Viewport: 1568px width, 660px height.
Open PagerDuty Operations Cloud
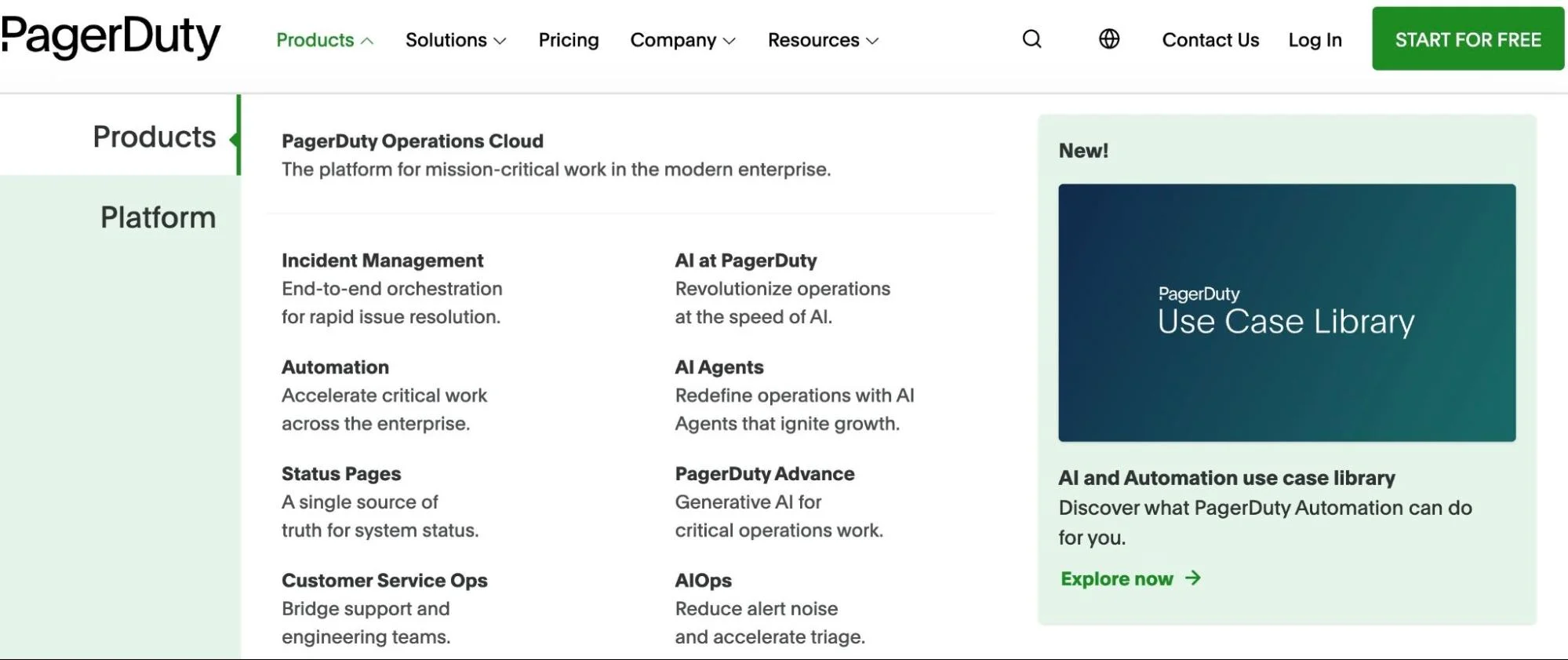pyautogui.click(x=413, y=141)
